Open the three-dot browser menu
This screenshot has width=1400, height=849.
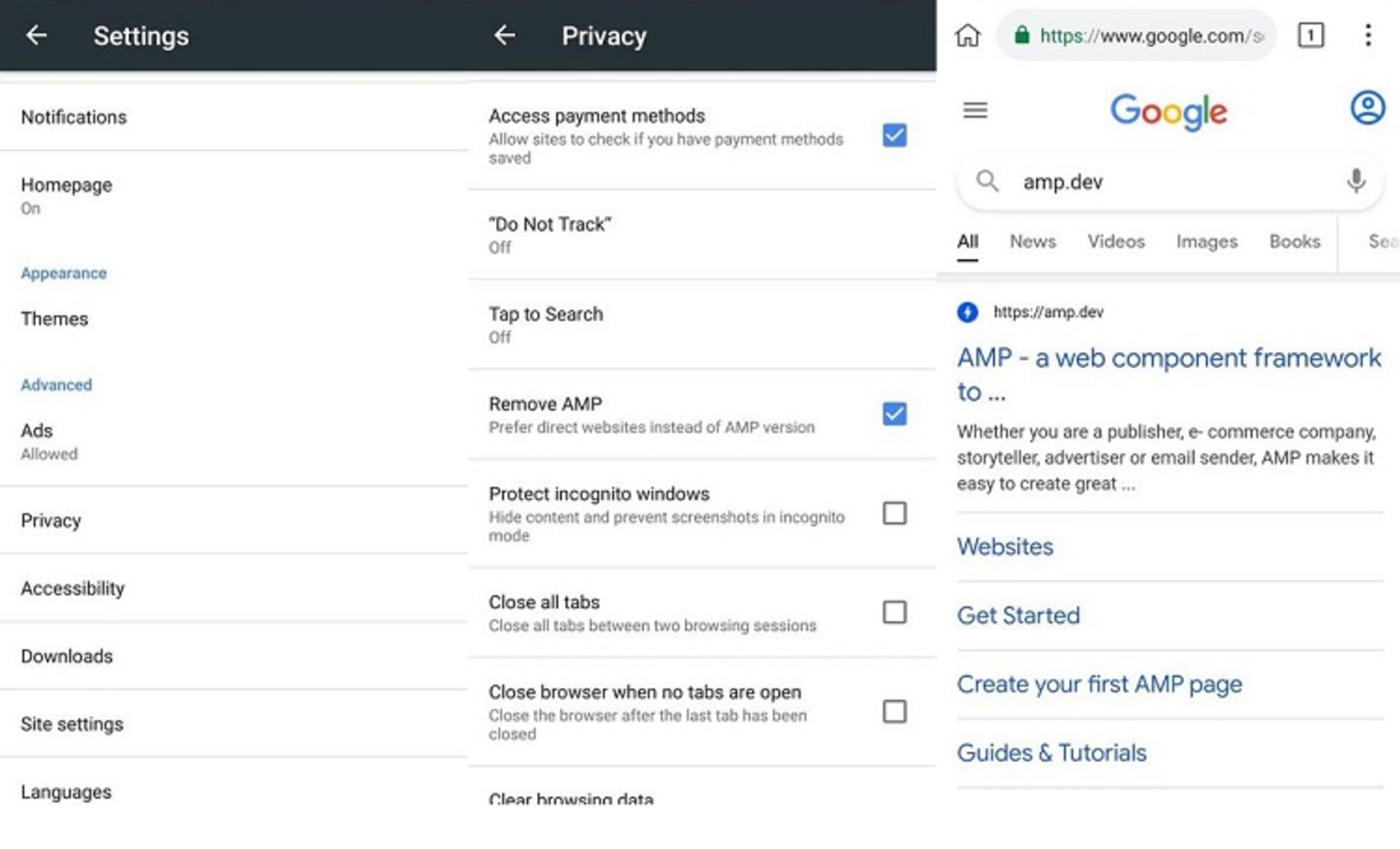click(x=1368, y=35)
